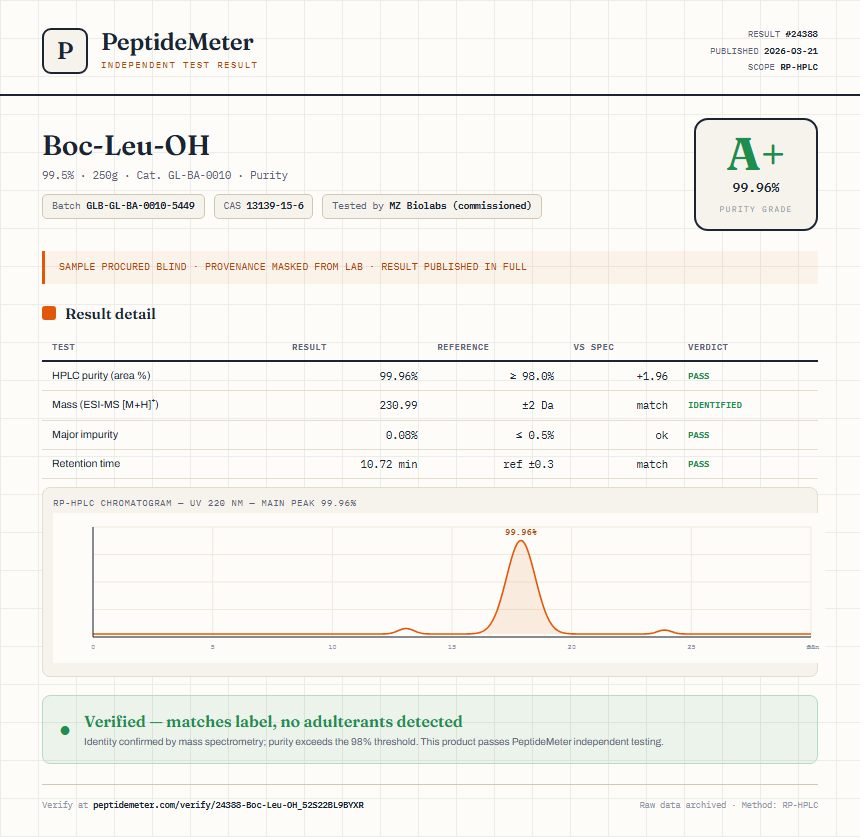Select the 99.96% HPLC result cell
The image size is (860, 837).
point(399,376)
